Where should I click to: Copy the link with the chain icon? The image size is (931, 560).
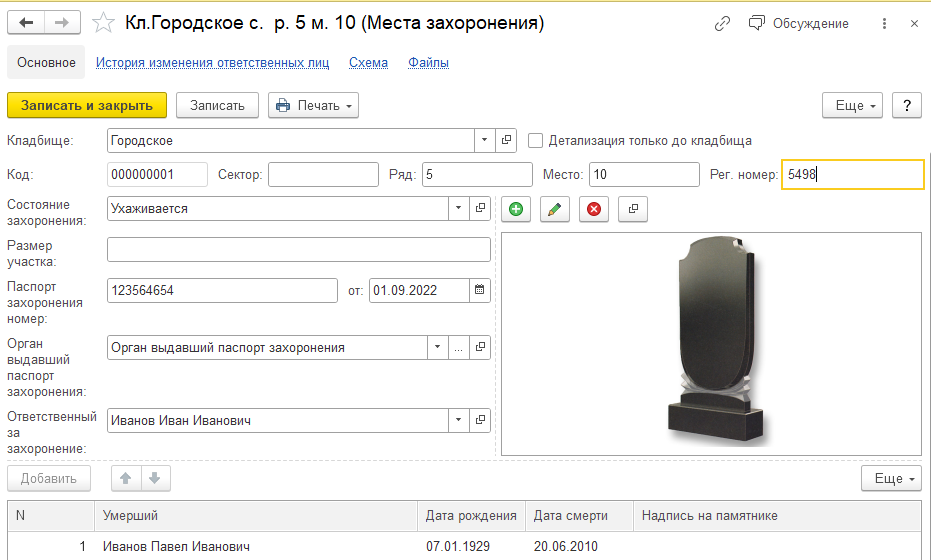(722, 24)
